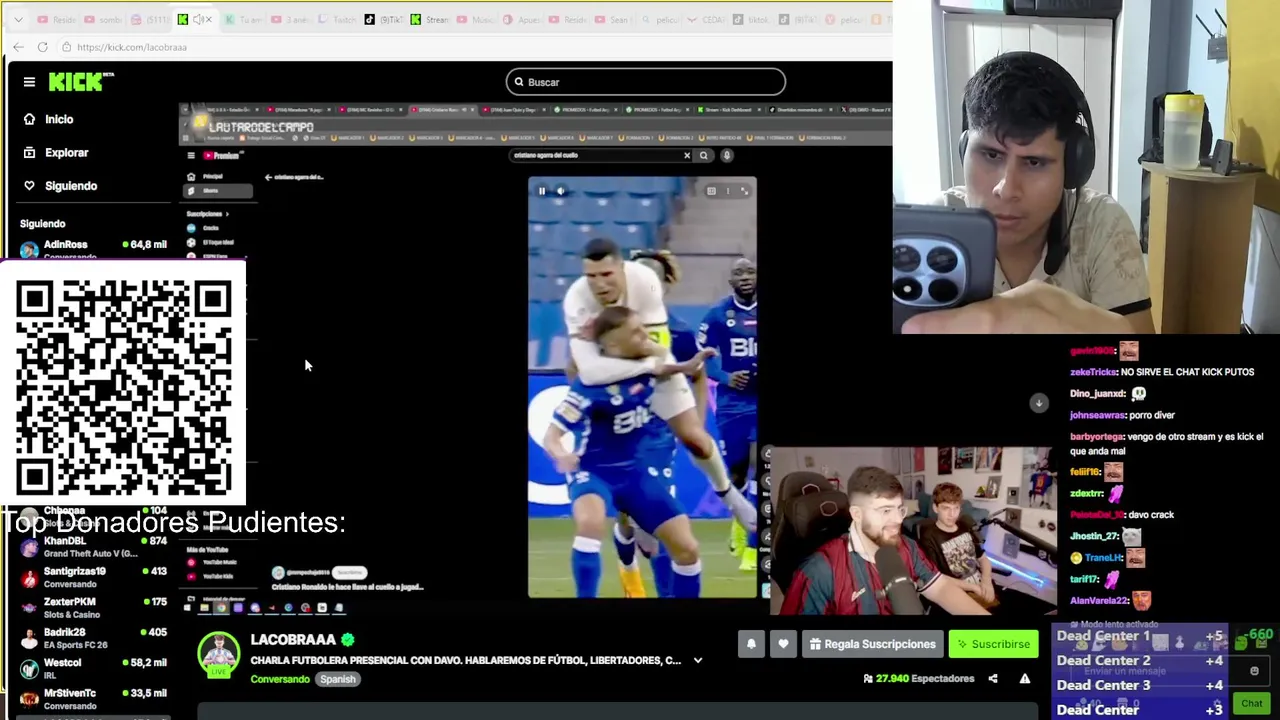1280x720 pixels.
Task: Open KhanDBL channel in following list
Action: pyautogui.click(x=92, y=546)
